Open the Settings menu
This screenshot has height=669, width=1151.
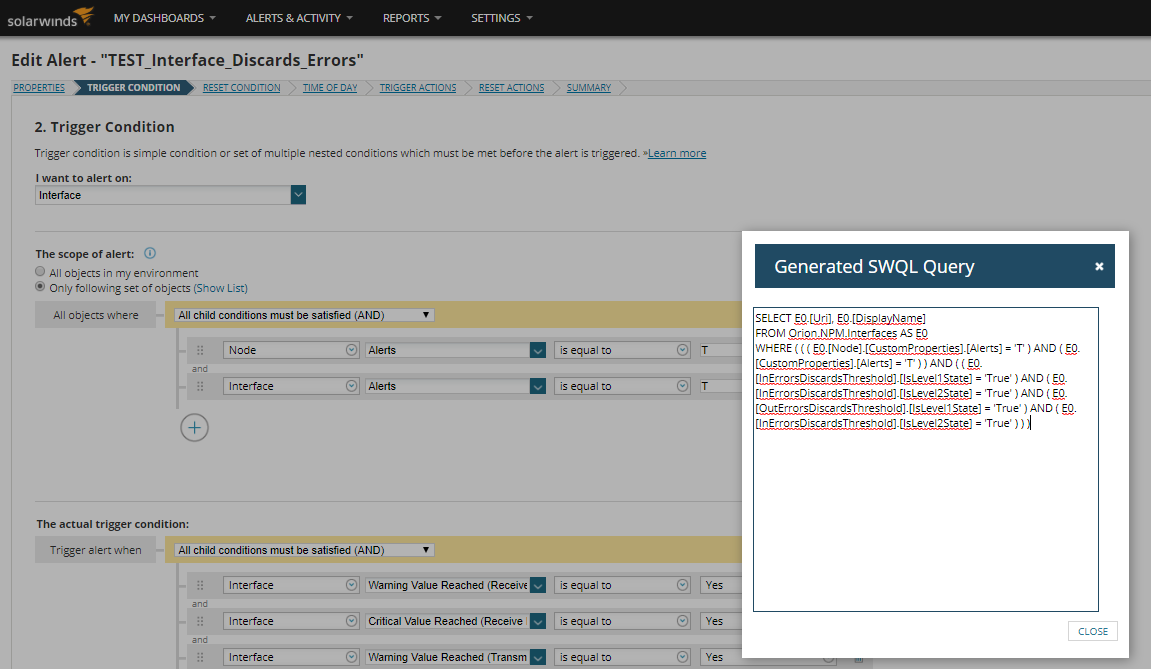point(501,18)
